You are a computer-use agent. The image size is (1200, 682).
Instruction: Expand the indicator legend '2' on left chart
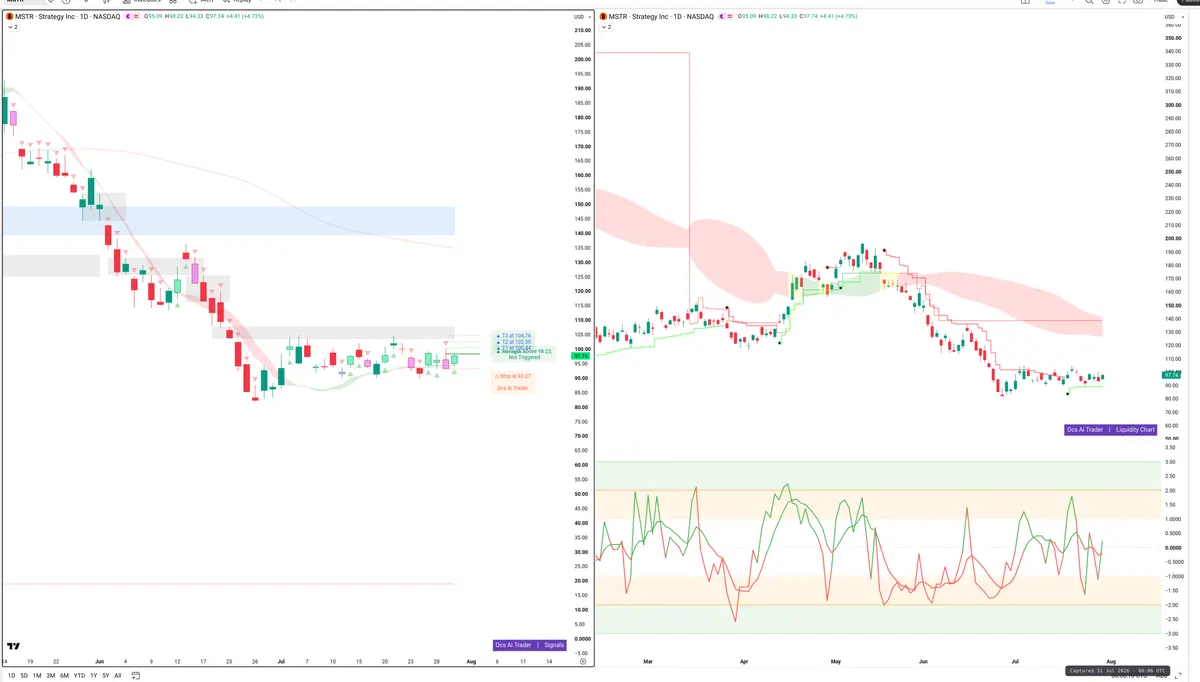pos(13,27)
